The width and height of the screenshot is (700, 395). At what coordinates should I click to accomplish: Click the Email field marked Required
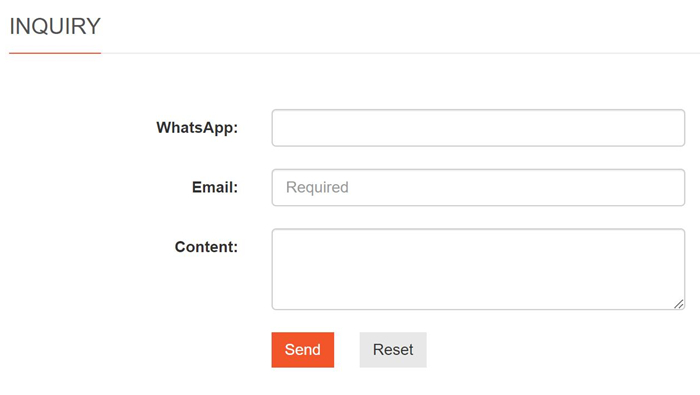(478, 187)
